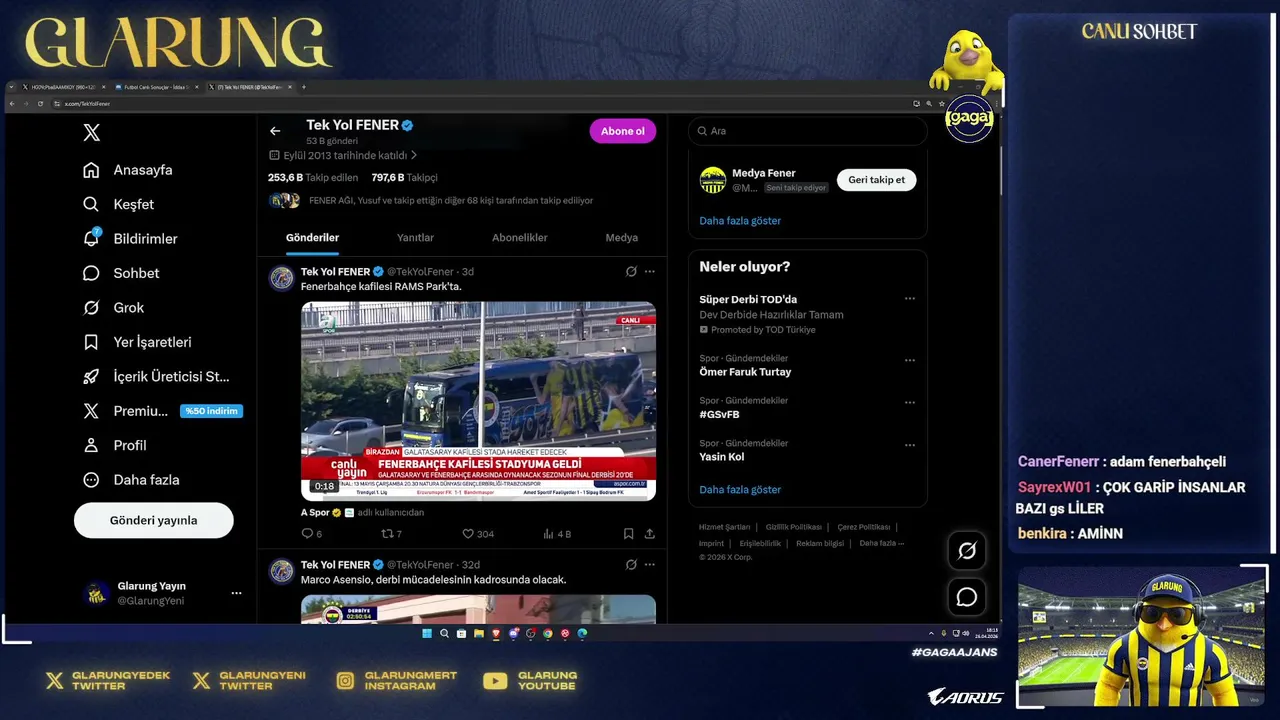Open Microsoft Edge from the taskbar
Viewport: 1280px width, 720px height.
pos(582,633)
